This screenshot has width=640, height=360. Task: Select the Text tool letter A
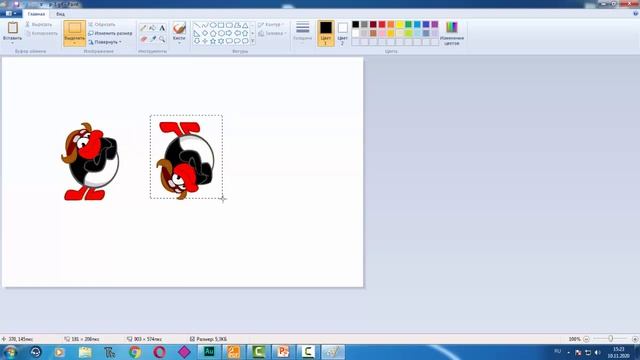coord(162,28)
